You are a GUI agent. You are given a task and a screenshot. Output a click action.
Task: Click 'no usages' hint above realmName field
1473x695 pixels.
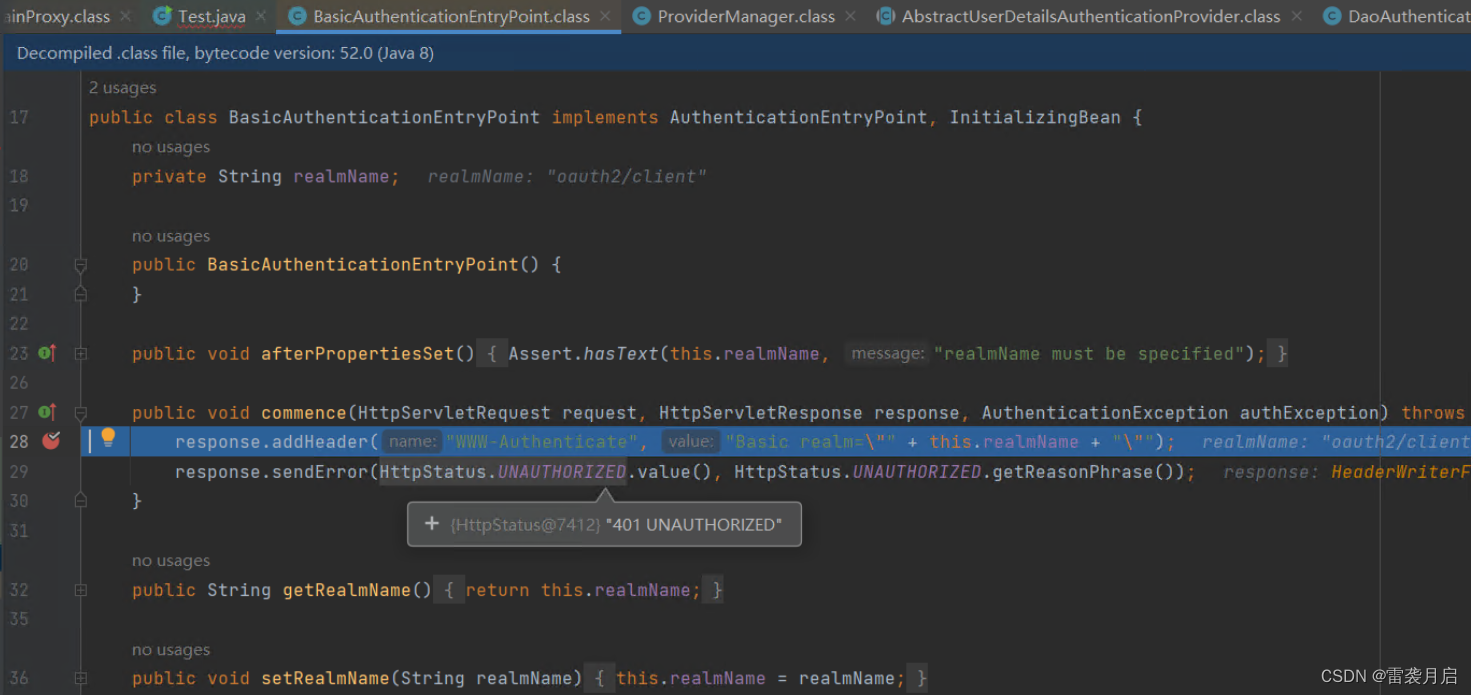coord(171,147)
